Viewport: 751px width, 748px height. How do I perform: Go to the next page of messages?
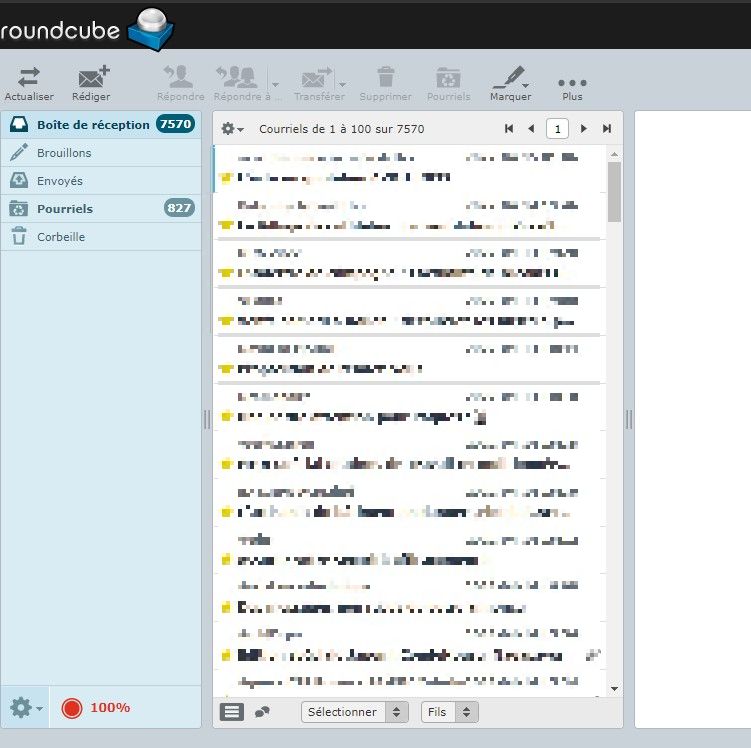[584, 128]
